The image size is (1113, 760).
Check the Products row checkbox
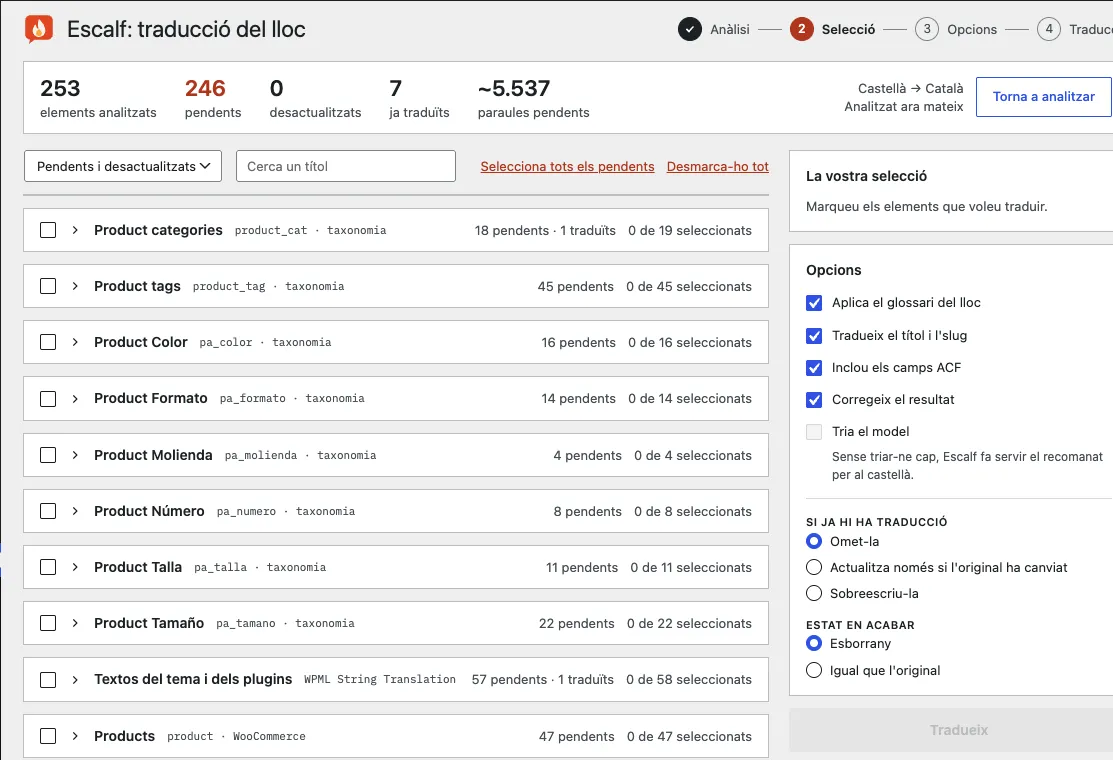tap(48, 736)
